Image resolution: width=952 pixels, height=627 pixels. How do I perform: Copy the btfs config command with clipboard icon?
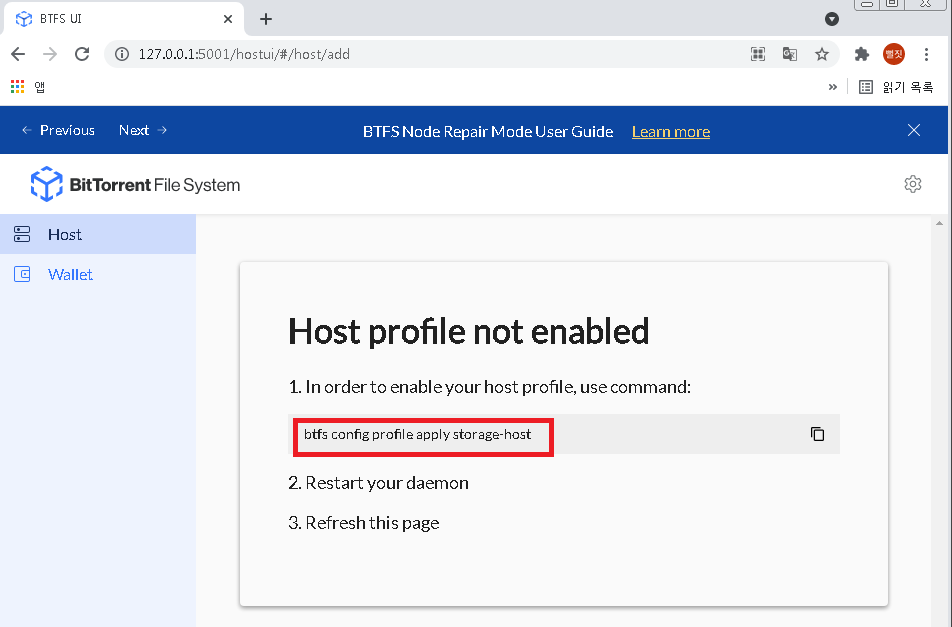[817, 433]
